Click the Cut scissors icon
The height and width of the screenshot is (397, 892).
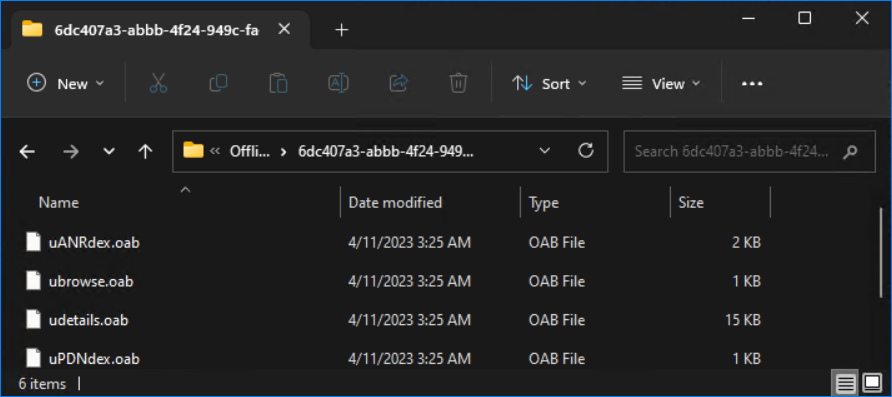point(158,84)
